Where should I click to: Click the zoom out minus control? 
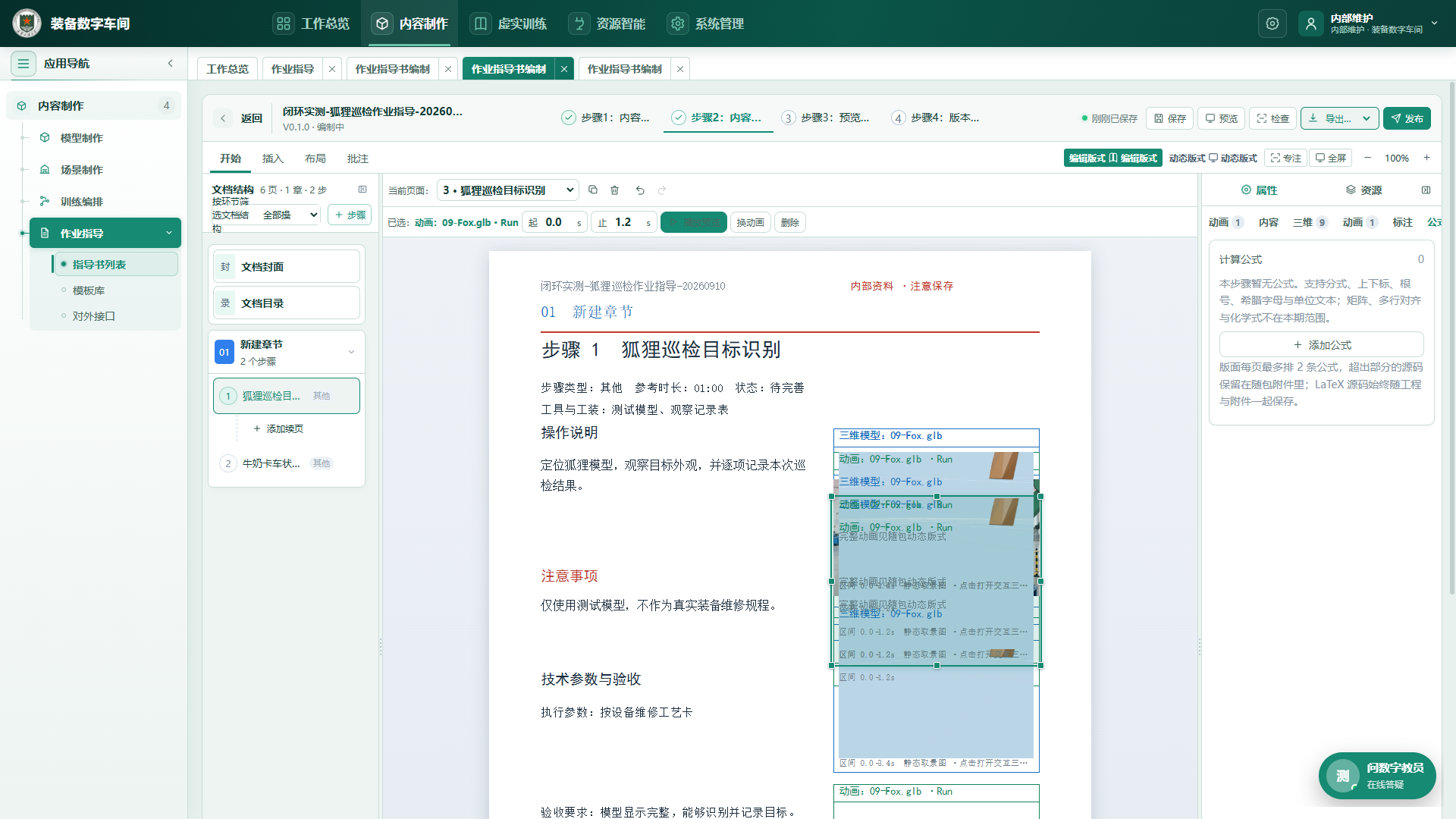[x=1367, y=158]
